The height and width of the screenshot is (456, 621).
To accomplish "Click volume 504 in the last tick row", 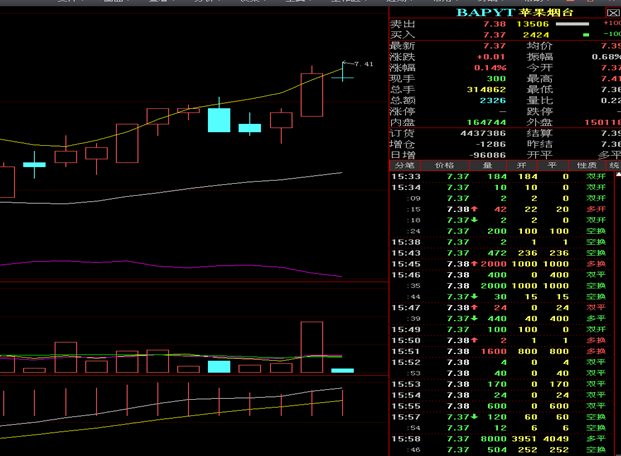I will [497, 450].
